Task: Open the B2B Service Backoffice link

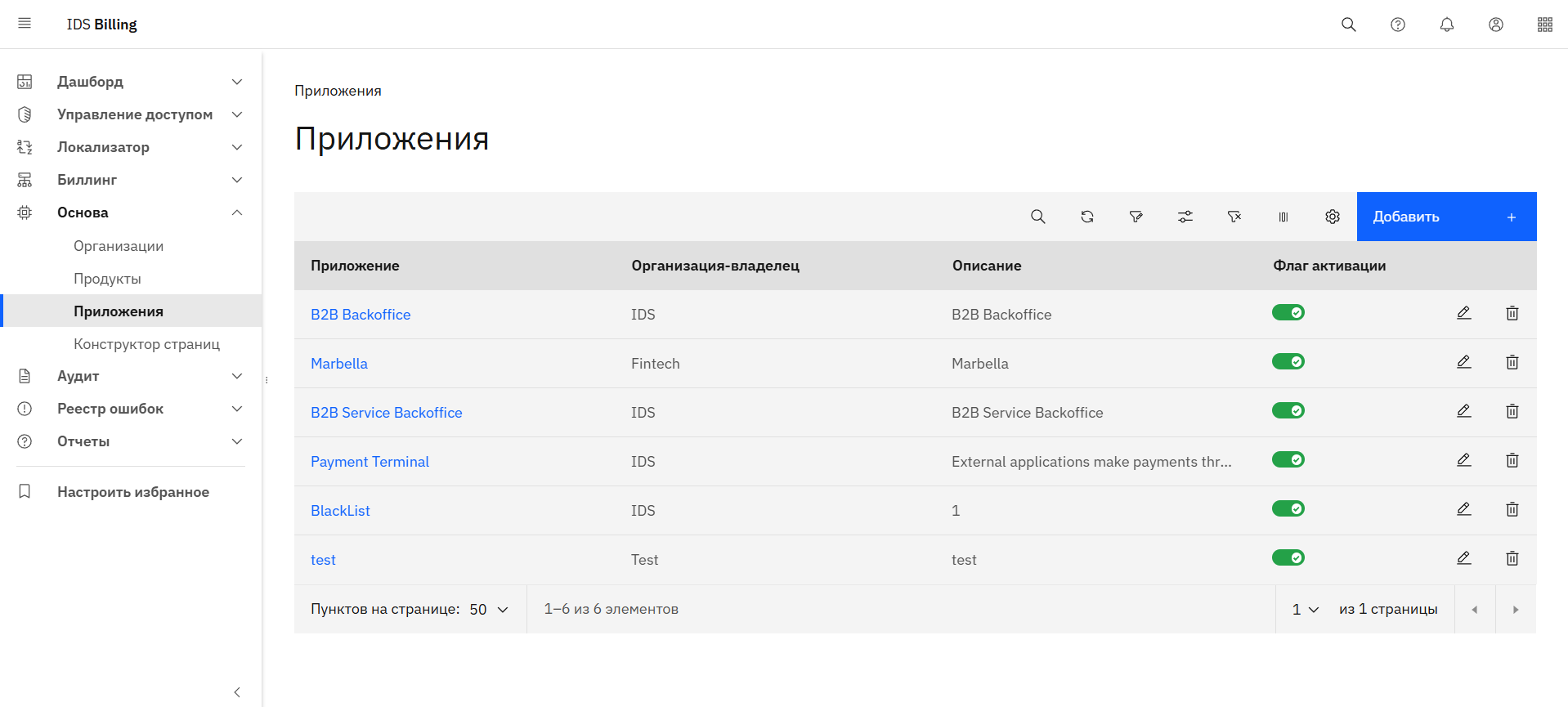Action: (x=386, y=413)
